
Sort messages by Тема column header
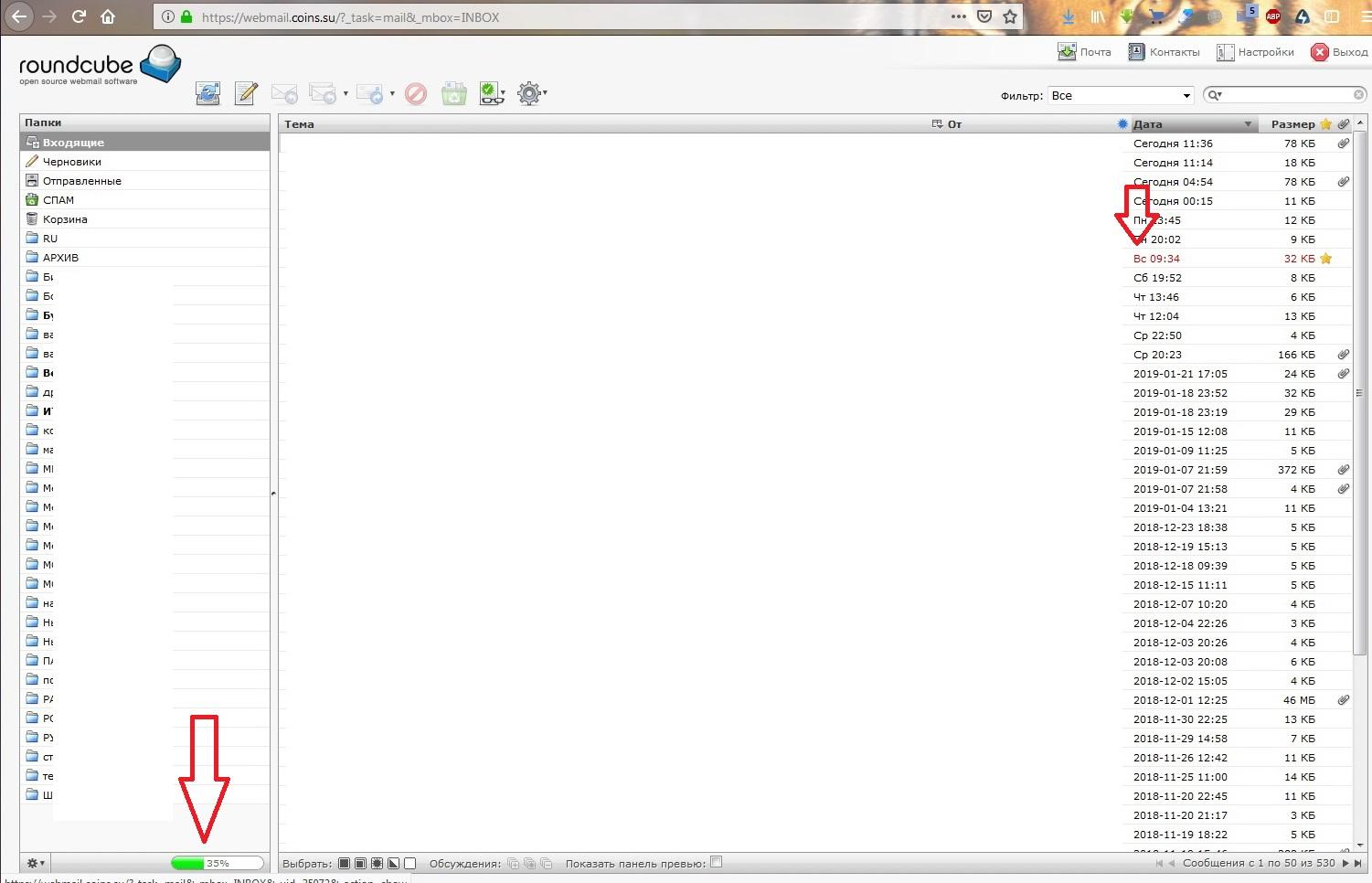coord(299,124)
